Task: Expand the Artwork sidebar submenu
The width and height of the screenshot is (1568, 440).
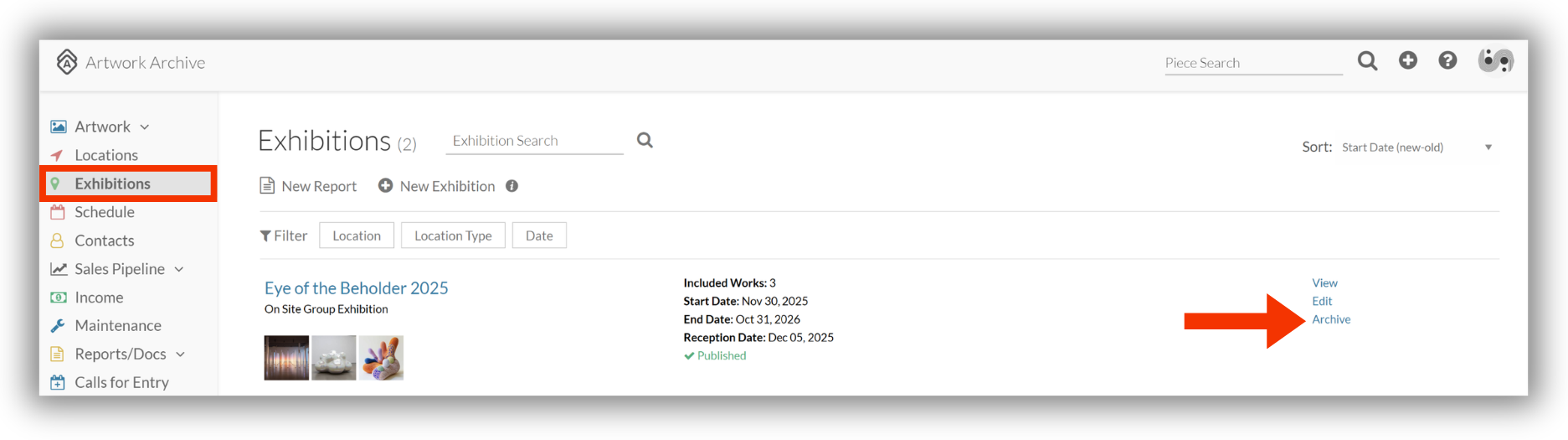Action: click(x=145, y=127)
